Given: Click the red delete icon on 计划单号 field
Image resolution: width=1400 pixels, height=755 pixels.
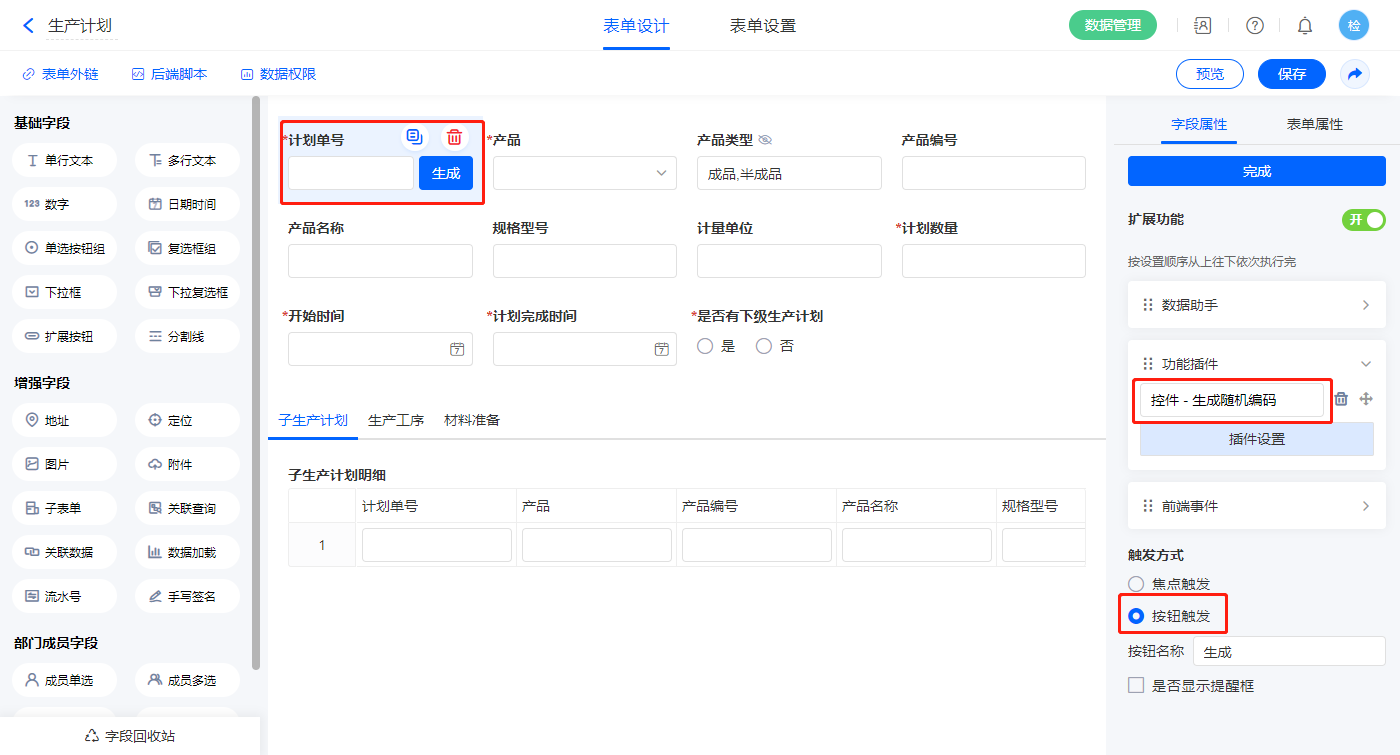Looking at the screenshot, I should click(454, 138).
